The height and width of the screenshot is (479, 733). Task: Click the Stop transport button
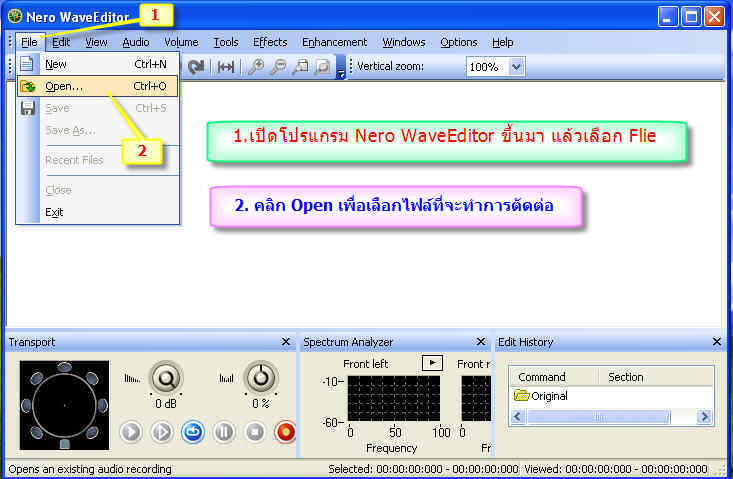tap(255, 432)
